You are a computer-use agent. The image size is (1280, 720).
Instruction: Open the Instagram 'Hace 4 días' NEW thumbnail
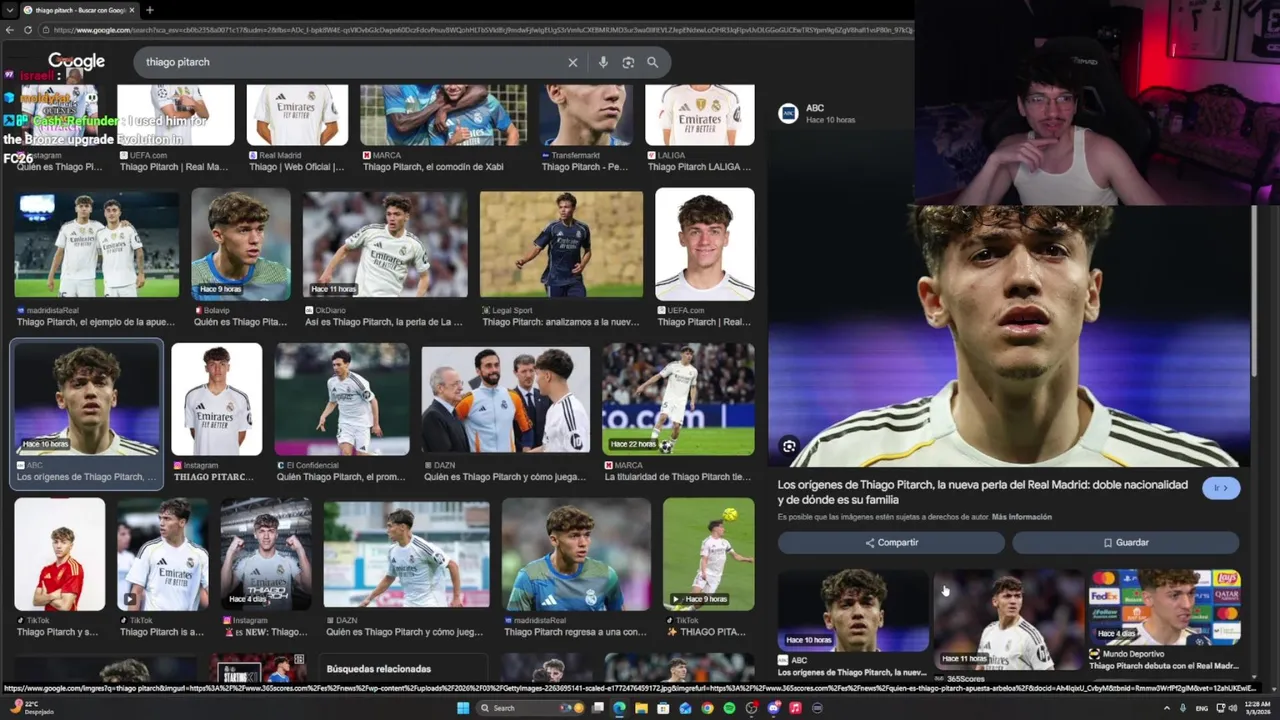click(x=266, y=554)
